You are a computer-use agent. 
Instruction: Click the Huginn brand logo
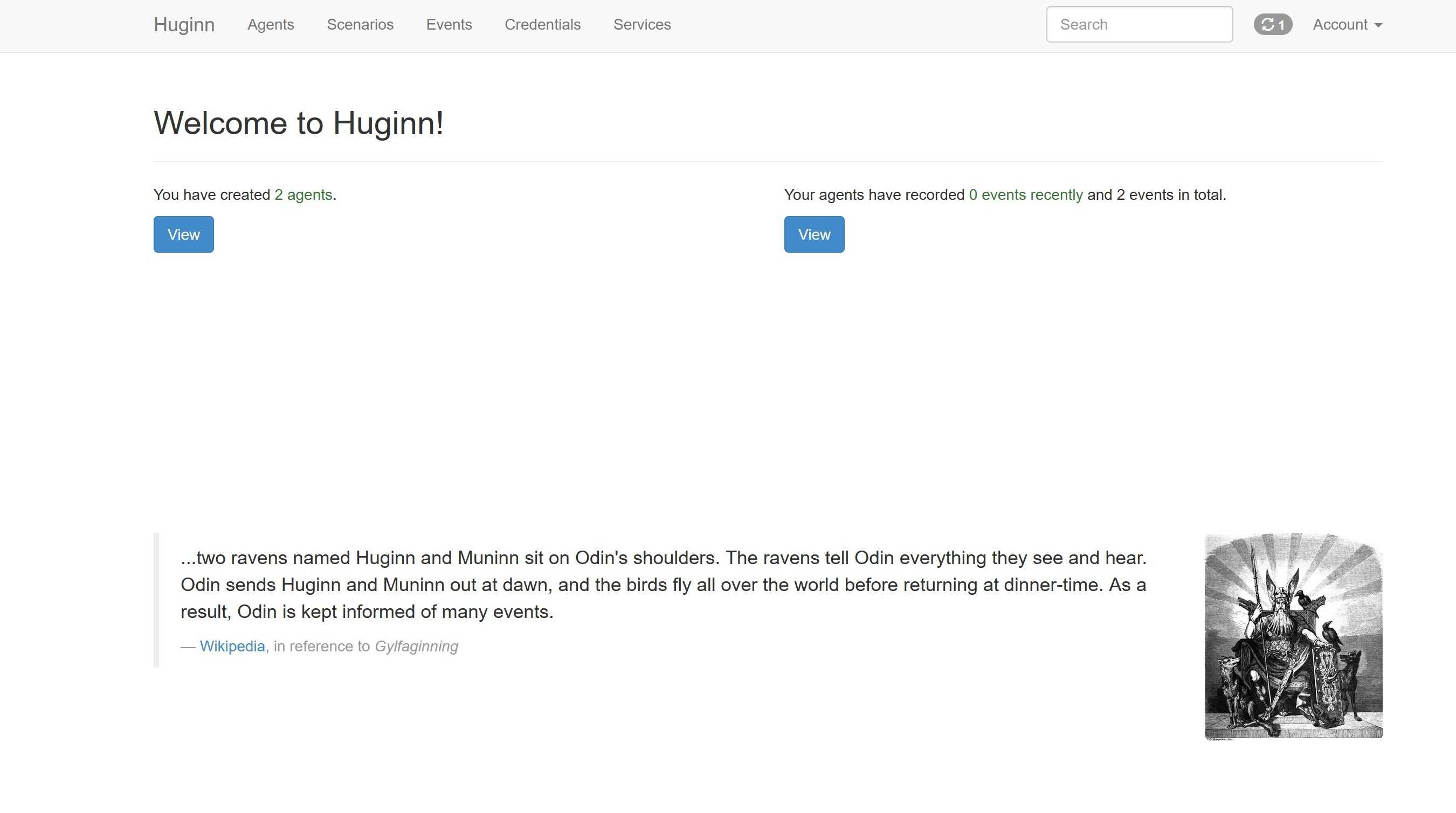(183, 24)
